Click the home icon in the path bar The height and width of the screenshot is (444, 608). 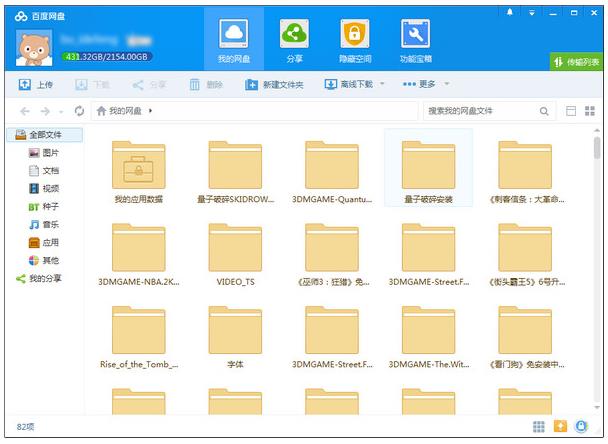tap(101, 111)
